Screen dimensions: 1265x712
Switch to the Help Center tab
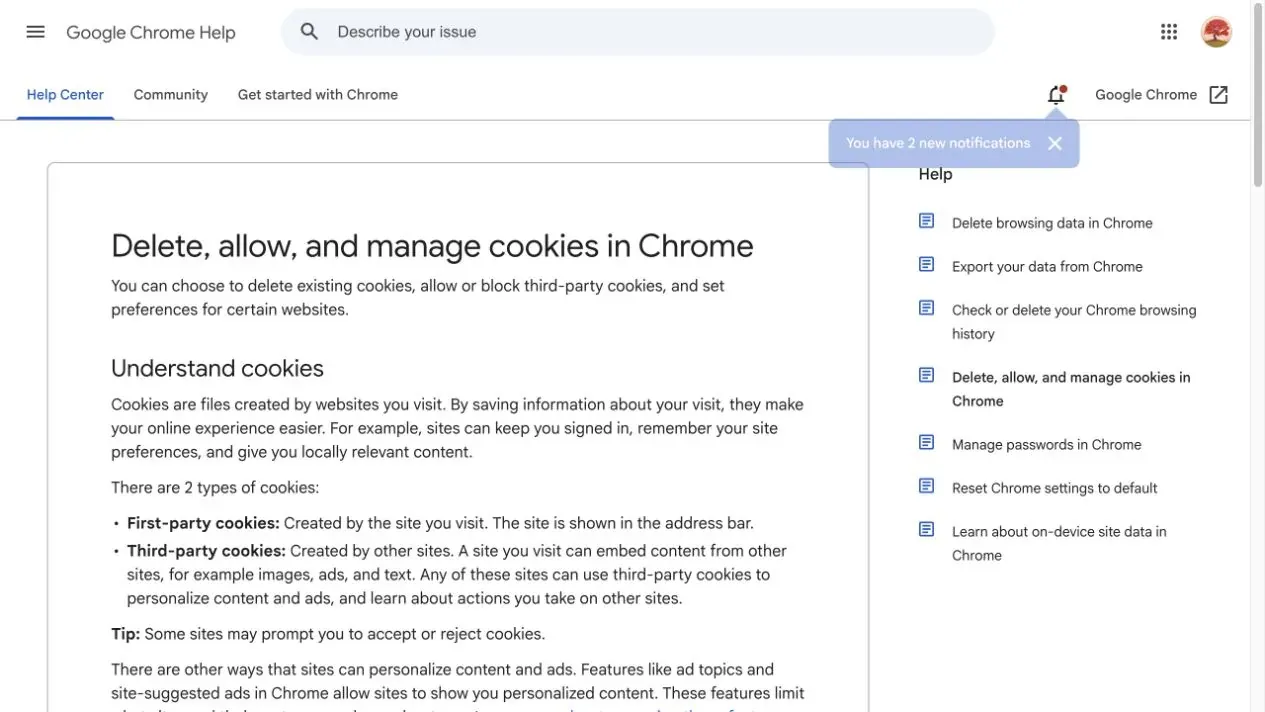pyautogui.click(x=65, y=95)
